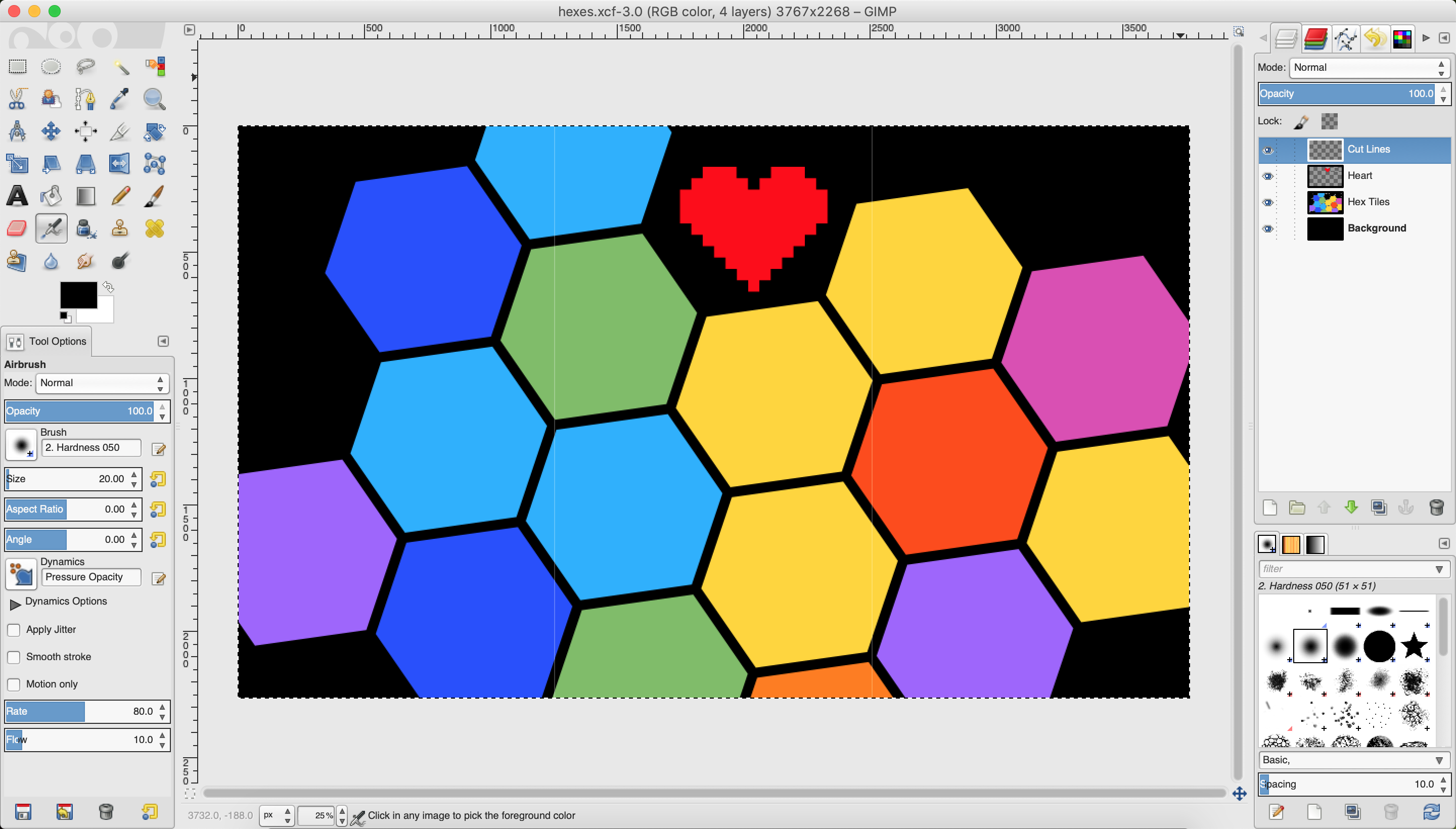This screenshot has width=1456, height=829.
Task: Select the Flip tool
Action: pos(120,164)
